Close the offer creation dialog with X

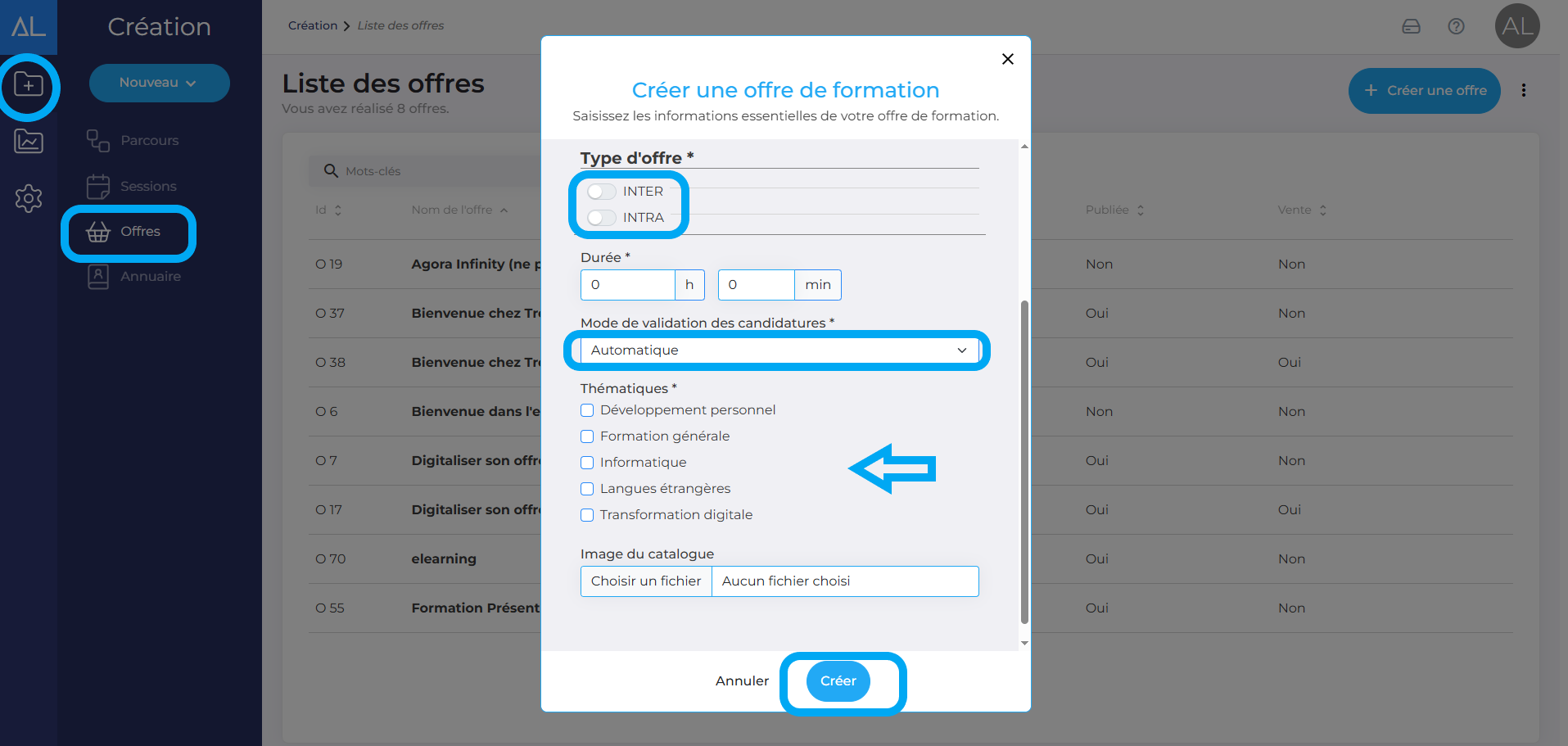click(x=1007, y=59)
